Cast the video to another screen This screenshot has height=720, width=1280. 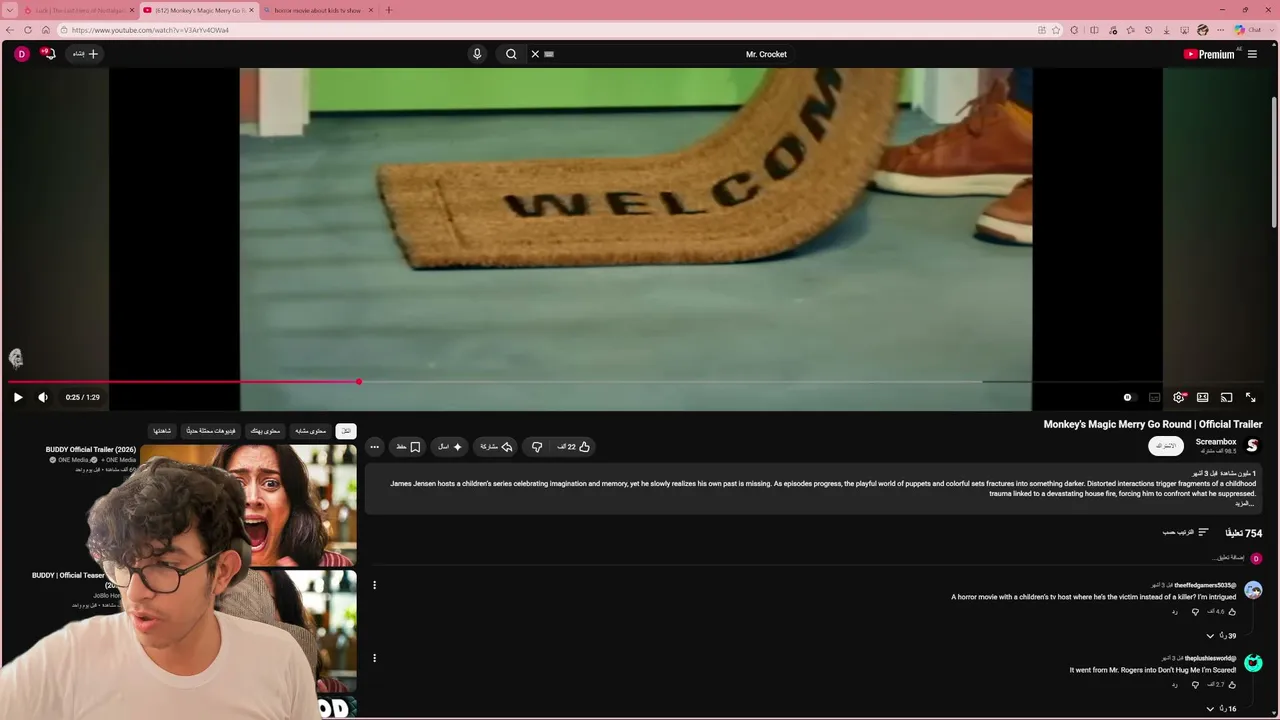point(1227,397)
